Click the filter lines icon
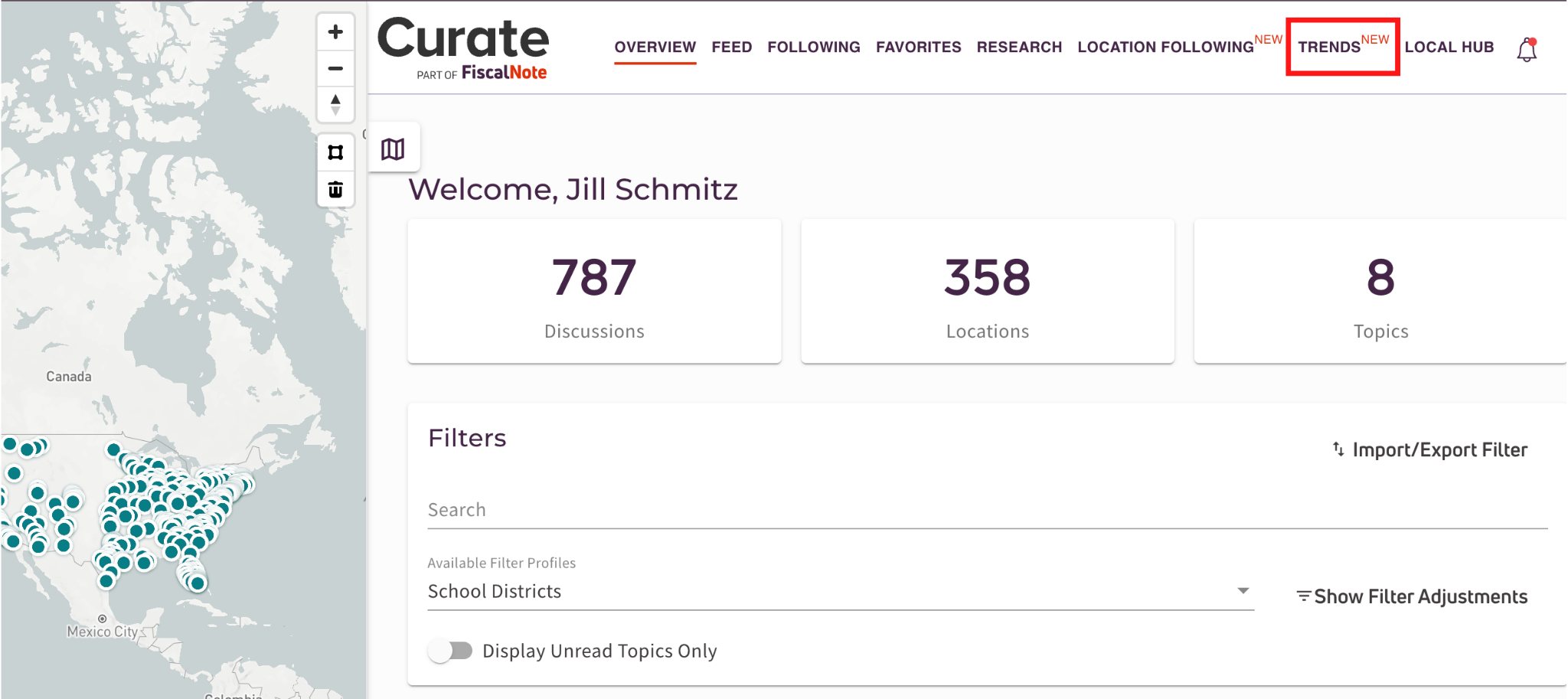Image resolution: width=1568 pixels, height=699 pixels. 1303,596
